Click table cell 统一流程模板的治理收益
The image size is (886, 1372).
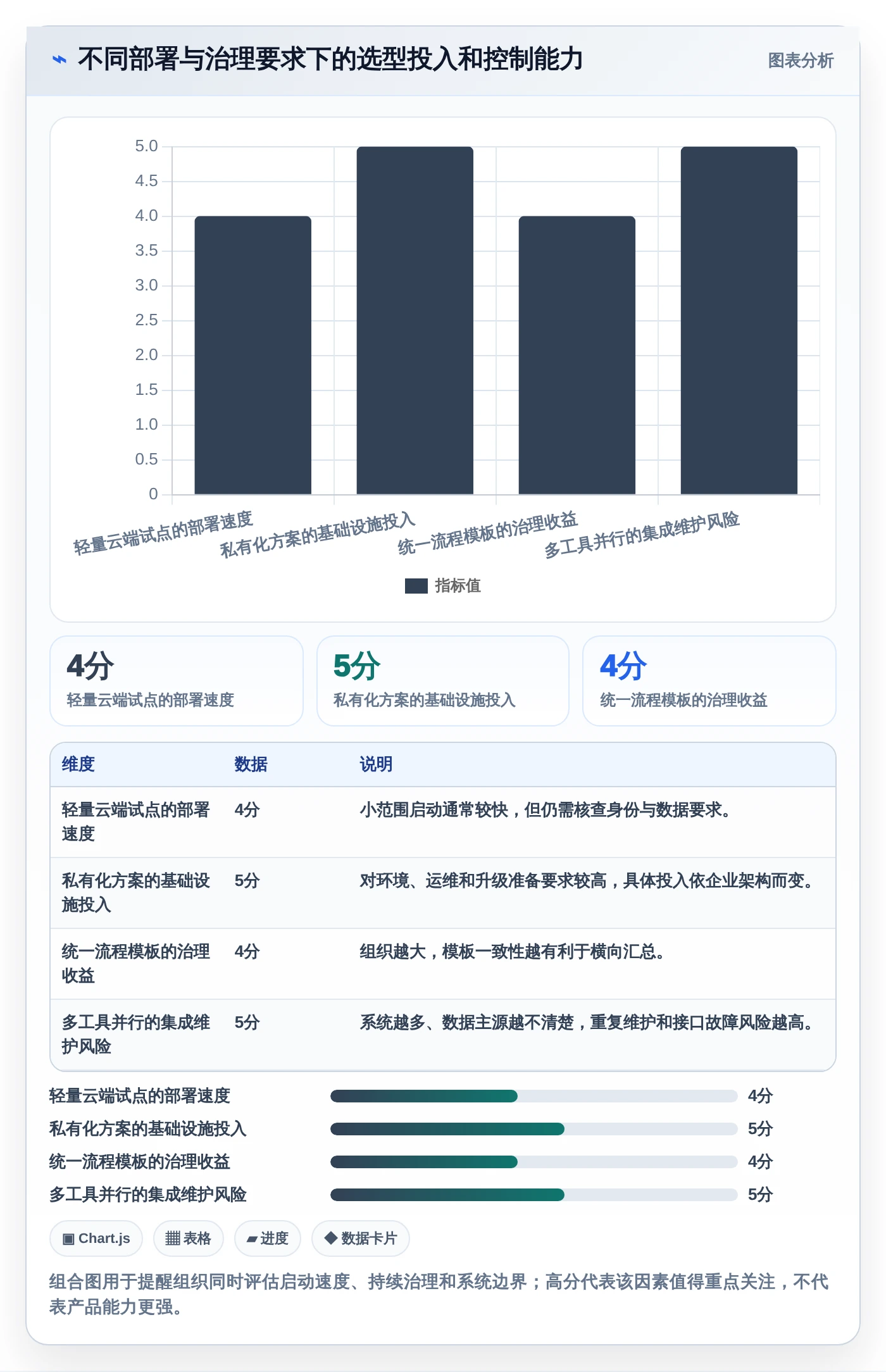tap(136, 964)
